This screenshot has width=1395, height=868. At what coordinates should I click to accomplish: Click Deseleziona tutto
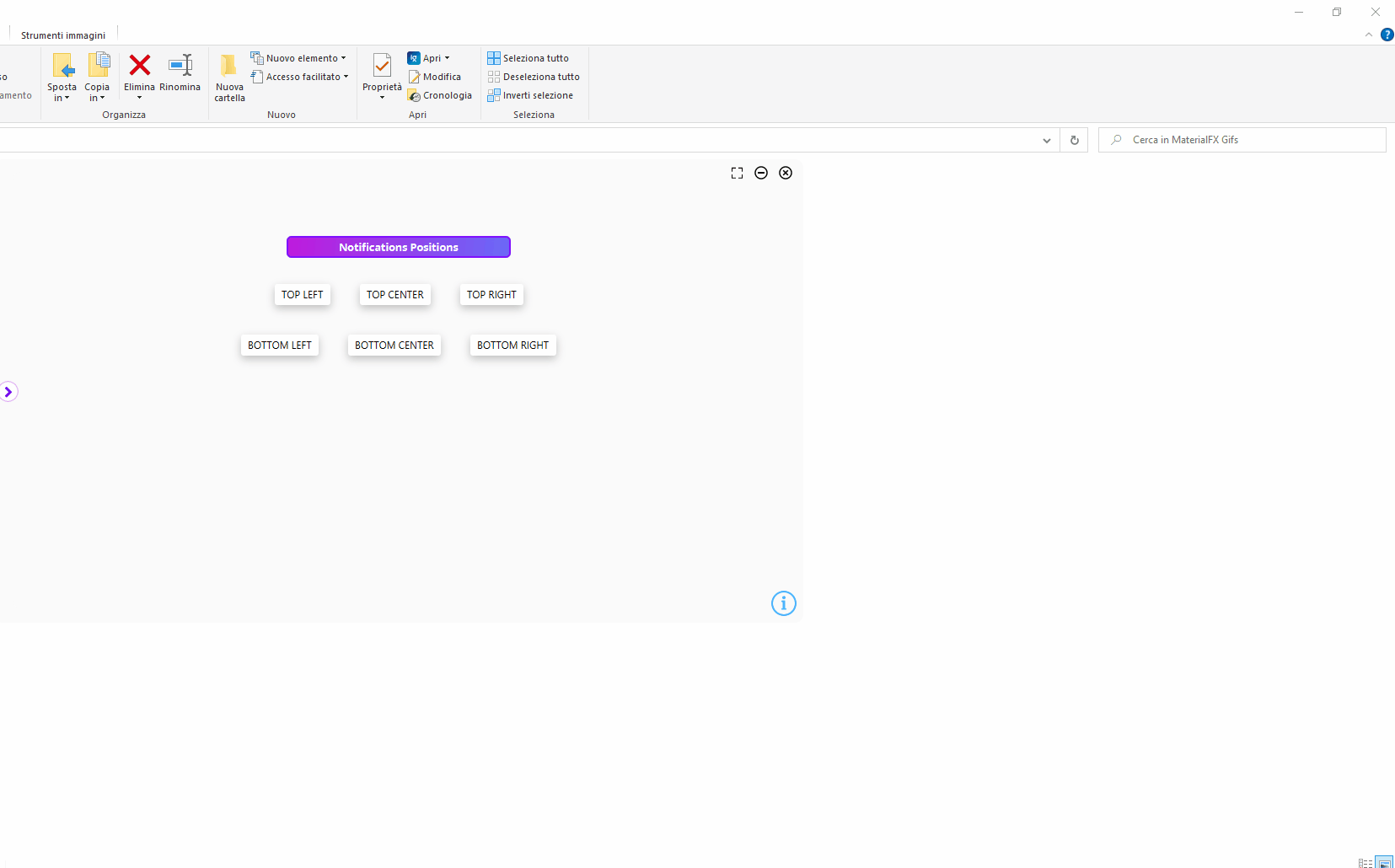click(x=534, y=77)
